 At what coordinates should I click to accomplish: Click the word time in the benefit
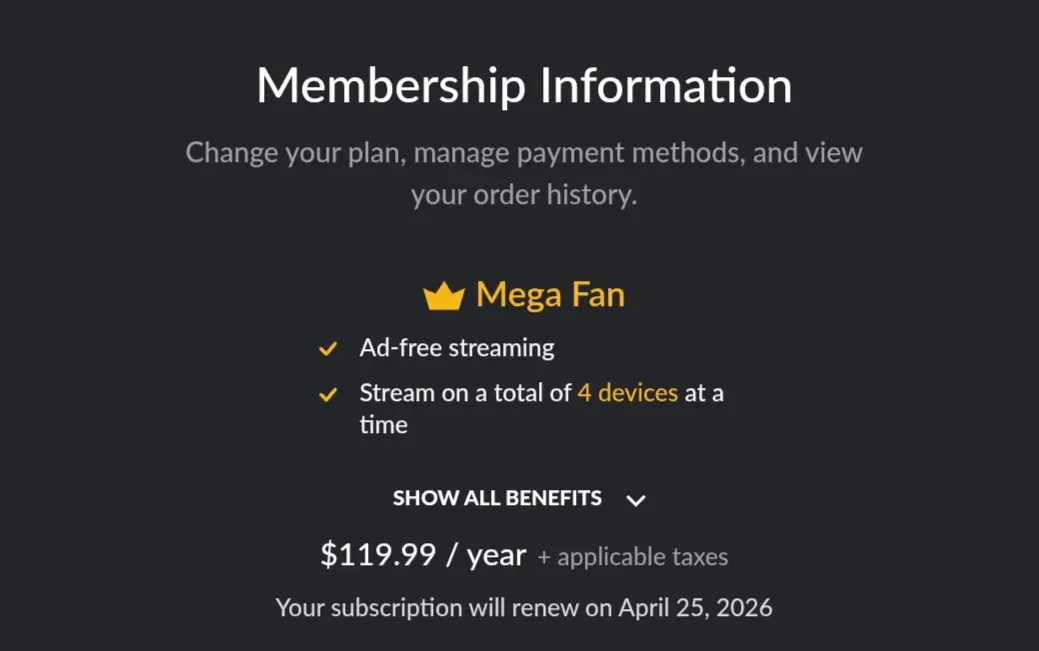point(384,425)
